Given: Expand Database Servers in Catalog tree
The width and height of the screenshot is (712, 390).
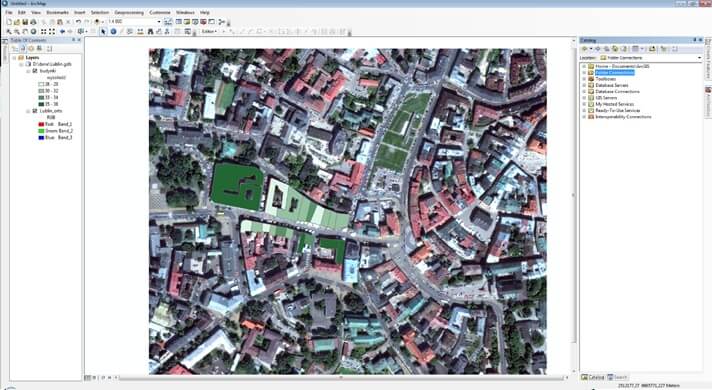Looking at the screenshot, I should pos(584,85).
